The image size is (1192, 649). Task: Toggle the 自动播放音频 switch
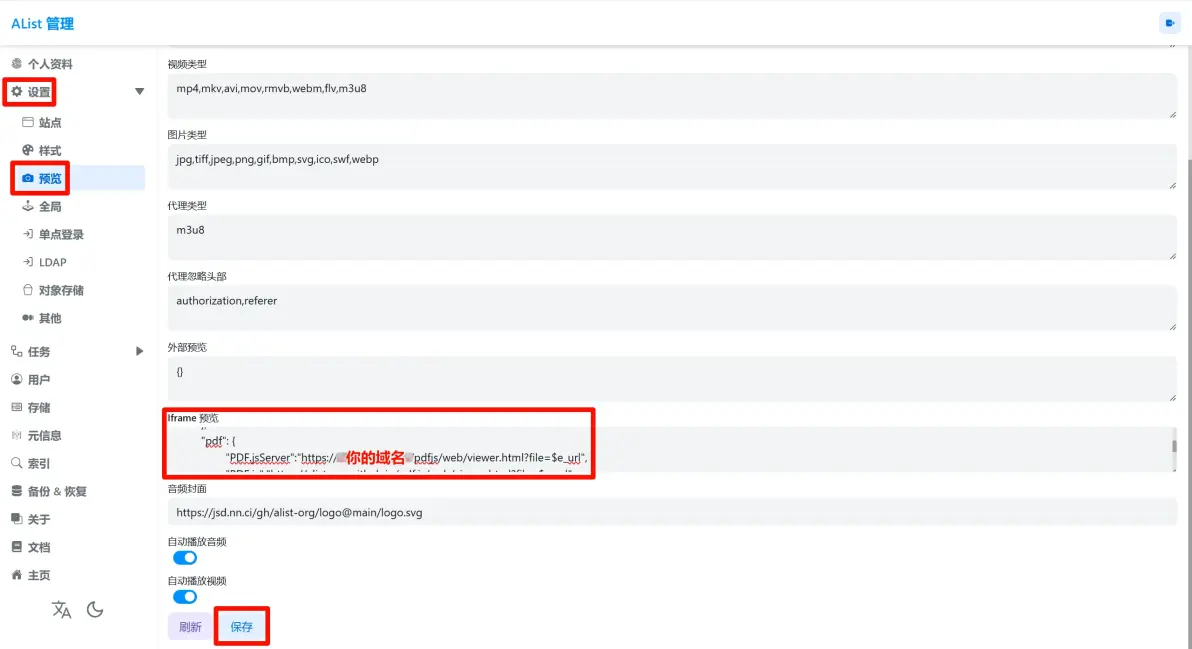[x=185, y=558]
